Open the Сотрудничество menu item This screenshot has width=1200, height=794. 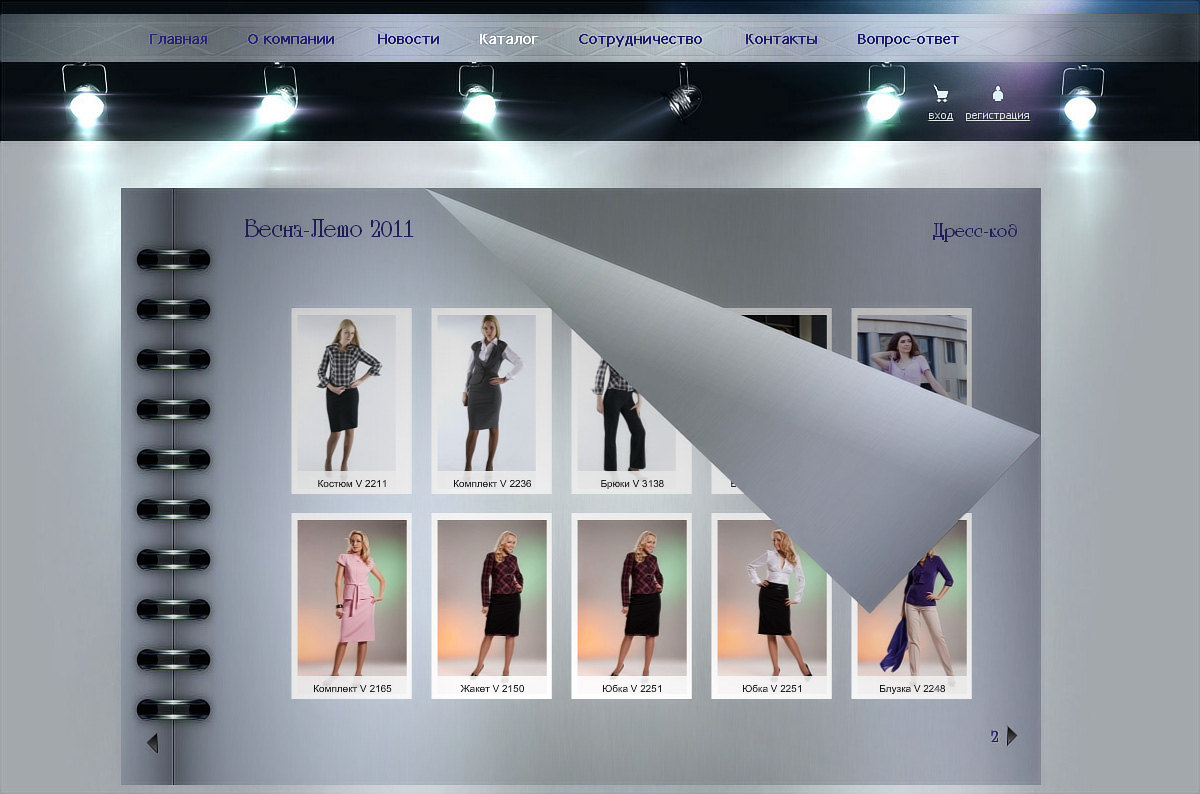640,39
